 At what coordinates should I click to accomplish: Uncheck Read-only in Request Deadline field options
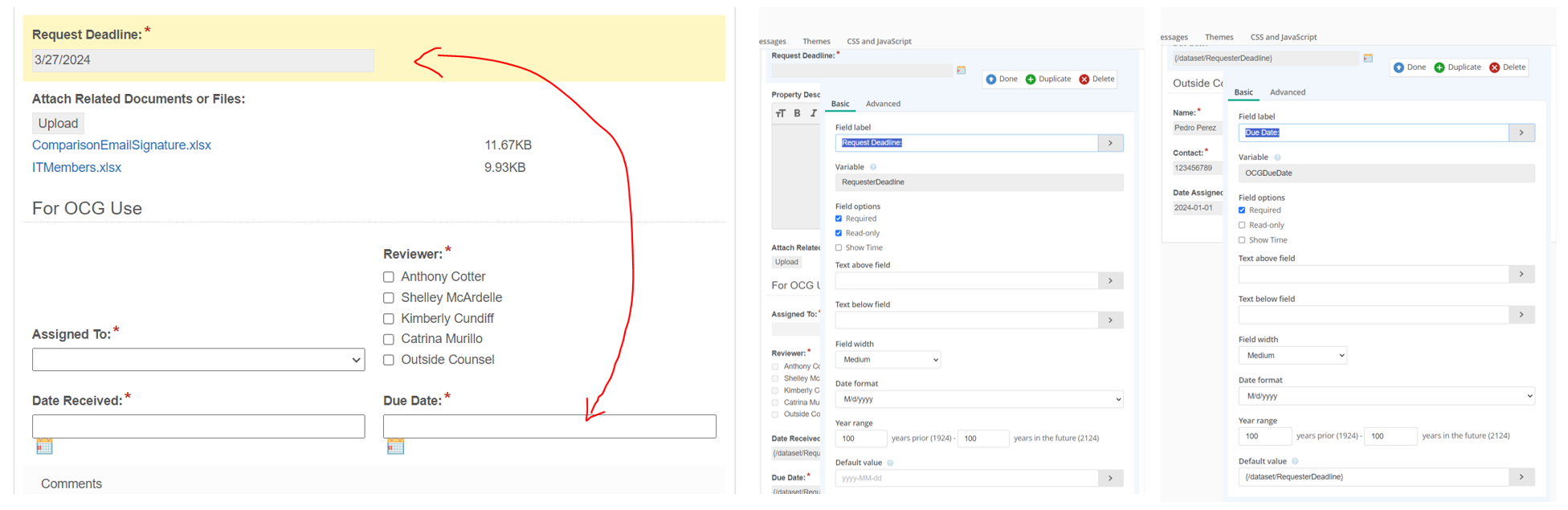click(x=839, y=233)
